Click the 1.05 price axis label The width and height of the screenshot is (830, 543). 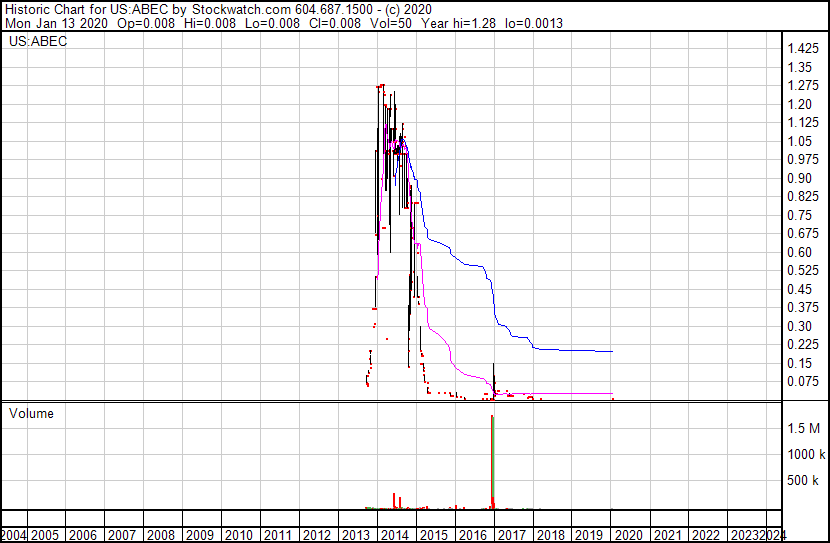coord(800,141)
